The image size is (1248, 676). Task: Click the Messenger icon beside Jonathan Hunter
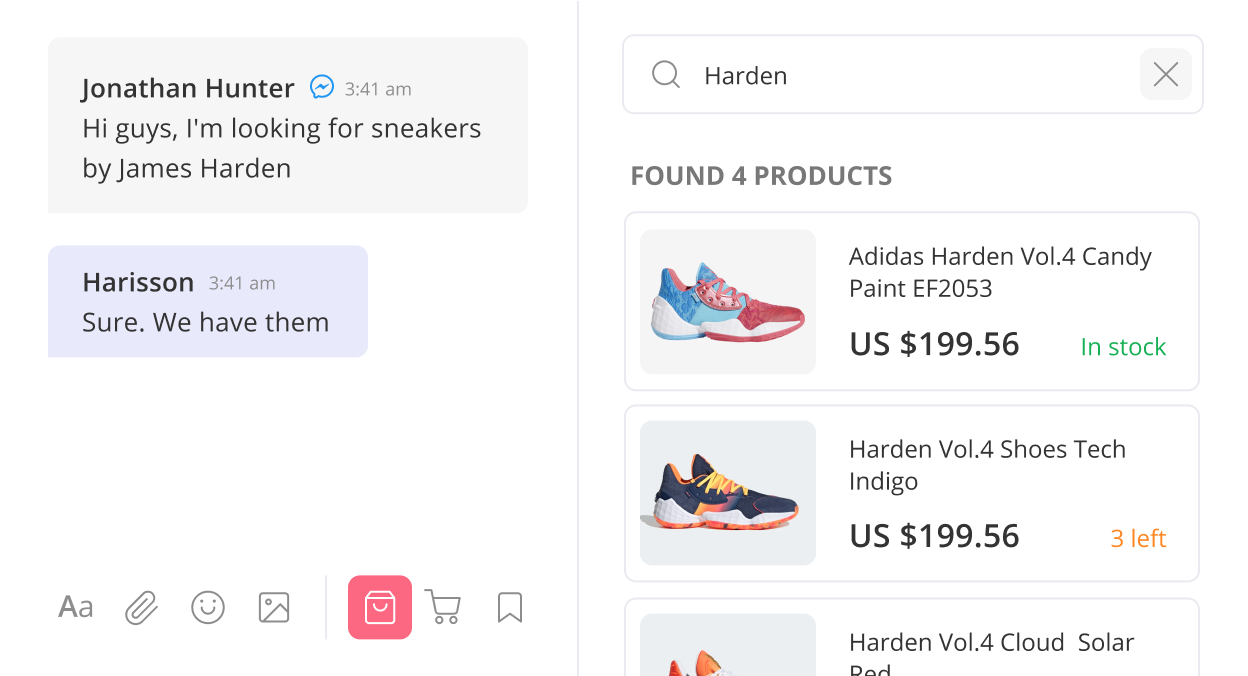click(322, 87)
